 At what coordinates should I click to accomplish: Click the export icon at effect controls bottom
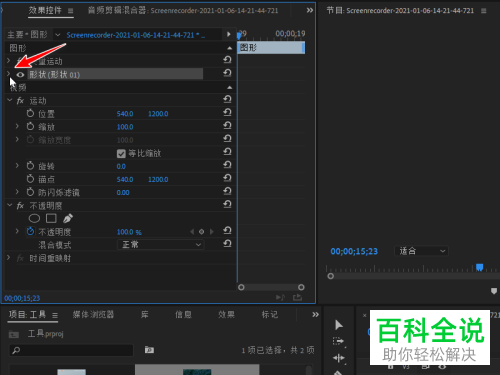[x=297, y=297]
